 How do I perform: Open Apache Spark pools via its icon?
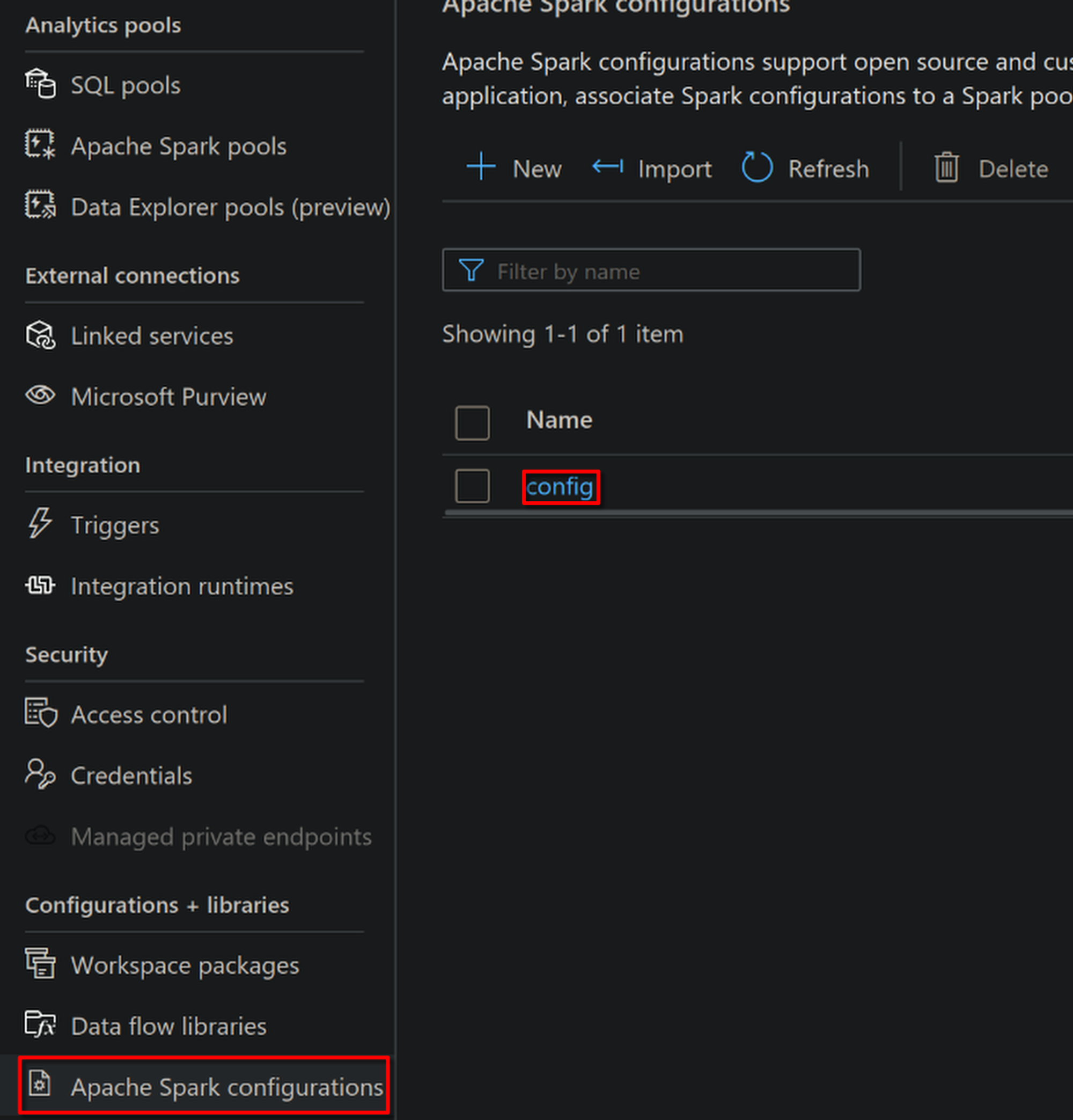40,145
